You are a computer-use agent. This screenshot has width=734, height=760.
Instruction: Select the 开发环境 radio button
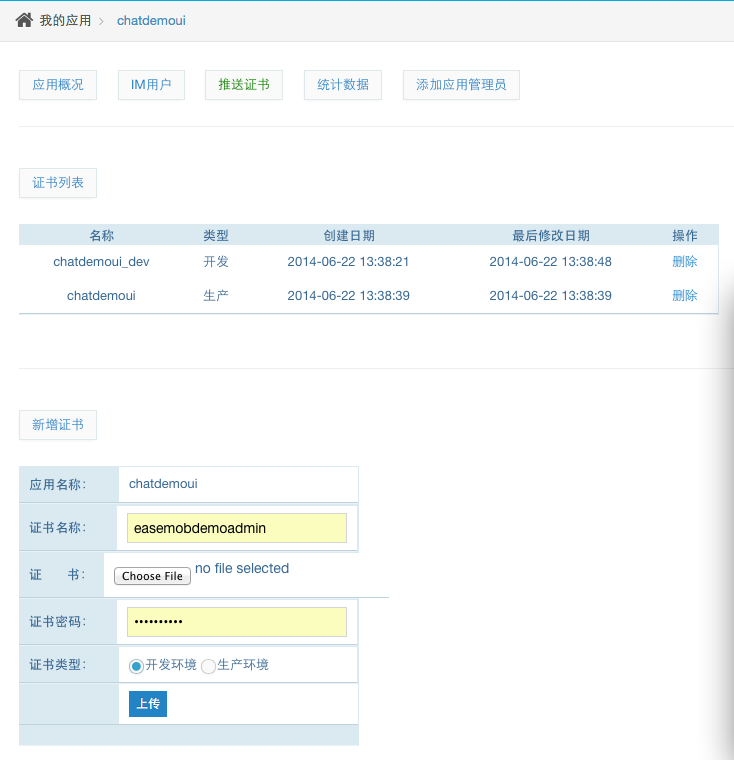[x=136, y=666]
